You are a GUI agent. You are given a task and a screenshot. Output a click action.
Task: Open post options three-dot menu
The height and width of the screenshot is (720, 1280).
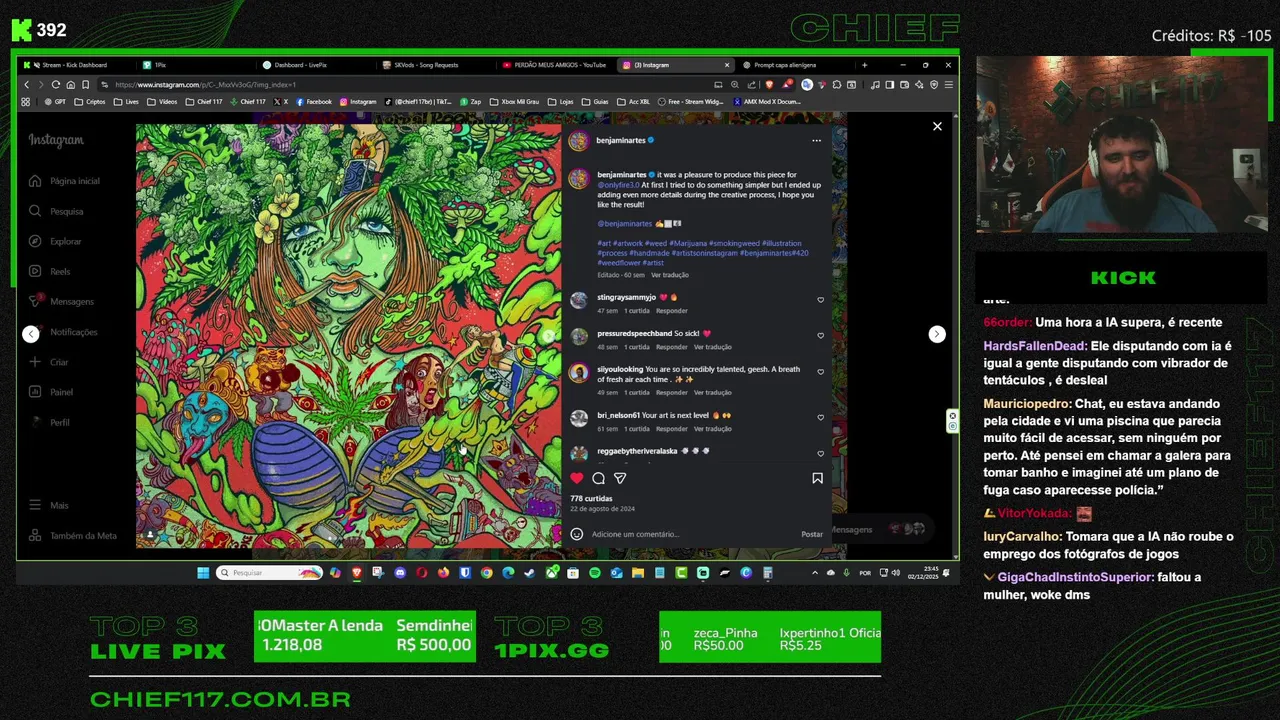tap(816, 141)
